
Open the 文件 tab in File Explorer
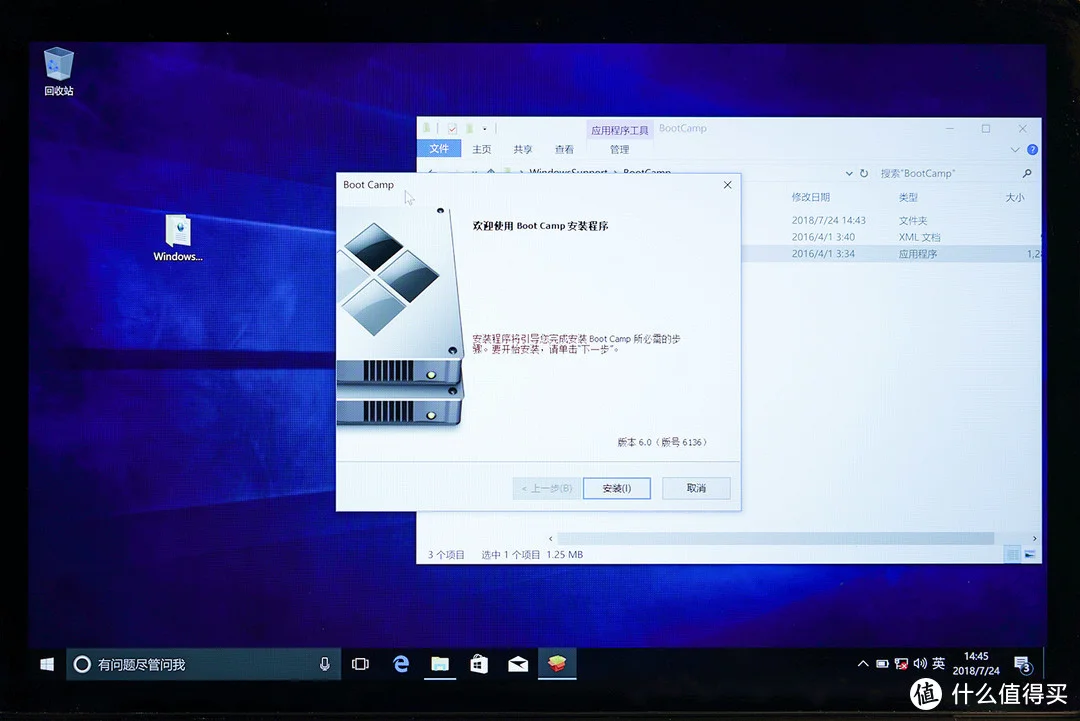[x=439, y=149]
